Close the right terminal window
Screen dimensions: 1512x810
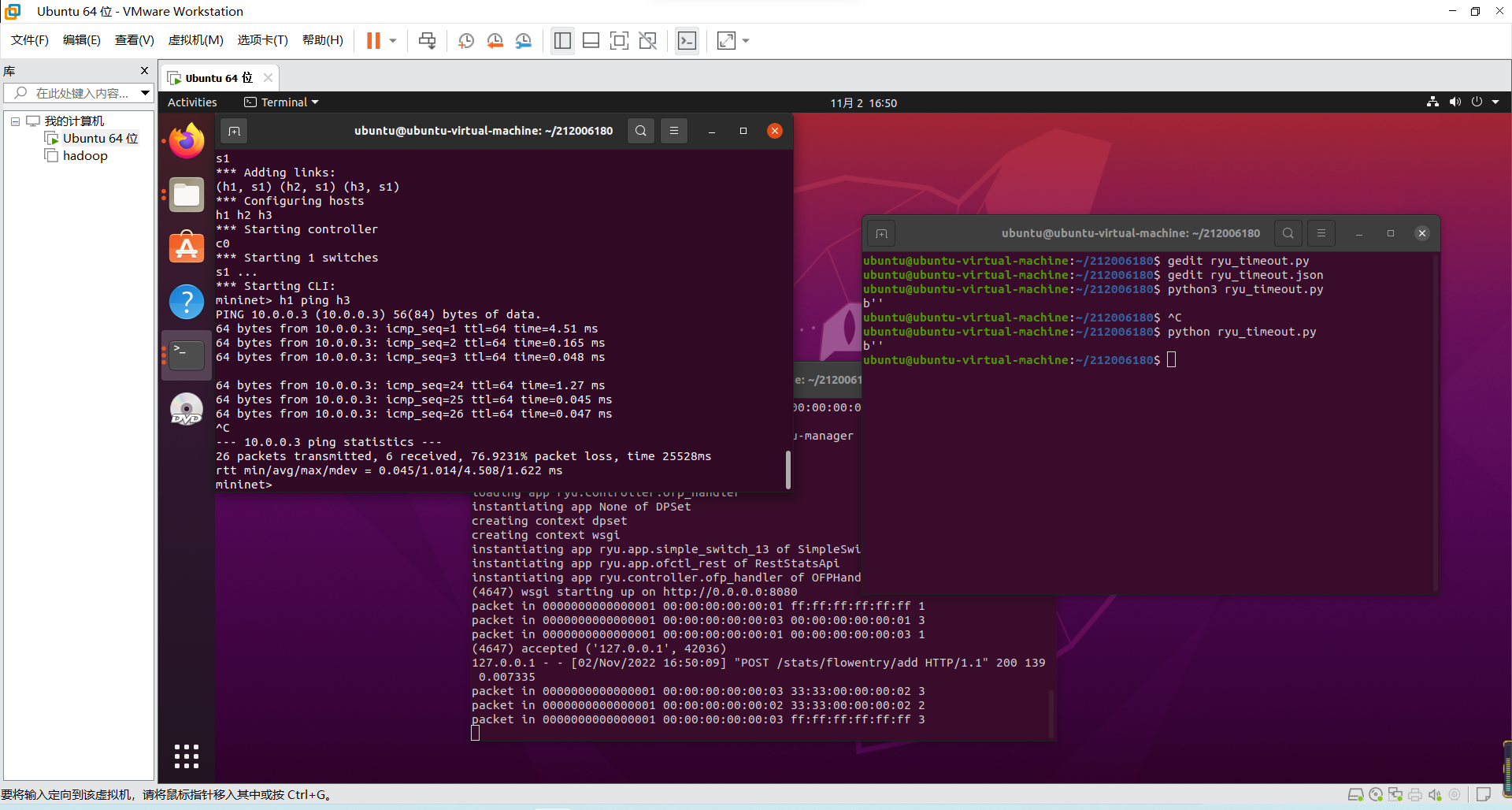coord(1422,233)
